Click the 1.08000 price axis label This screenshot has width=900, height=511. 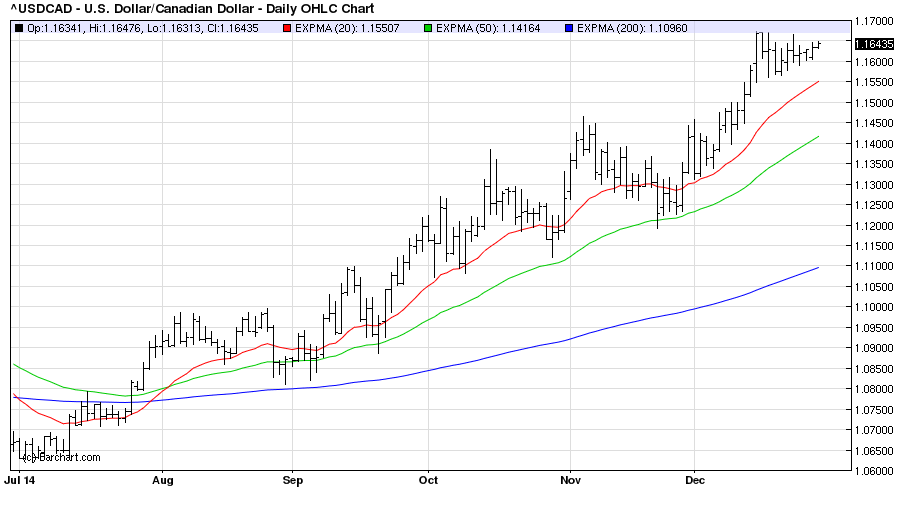click(x=874, y=389)
